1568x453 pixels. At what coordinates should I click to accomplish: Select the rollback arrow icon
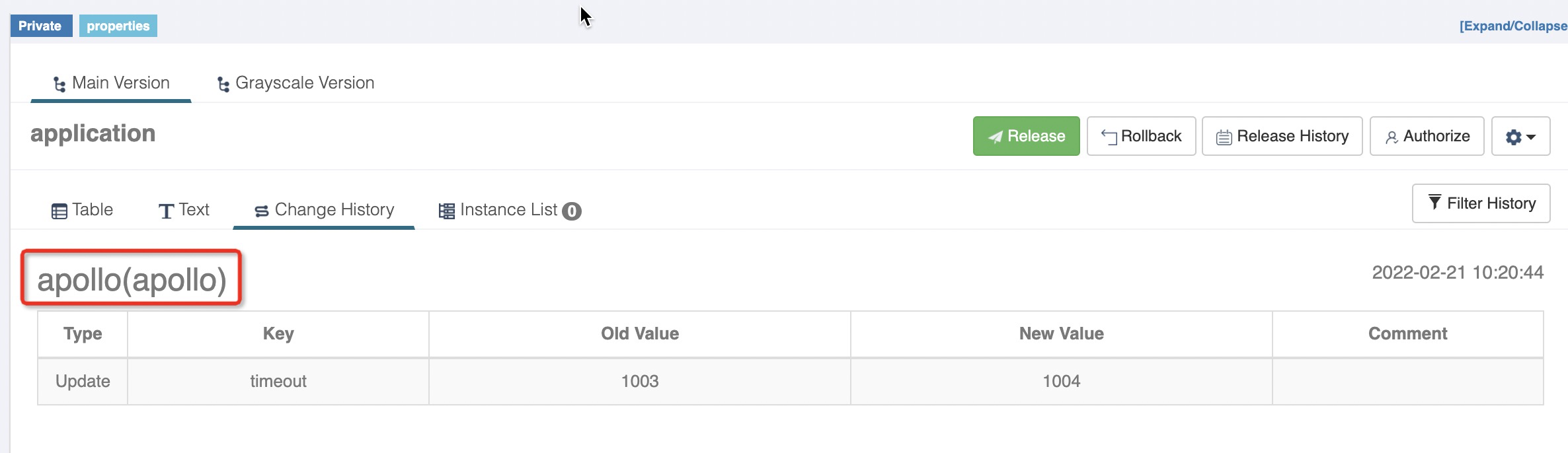[1110, 135]
